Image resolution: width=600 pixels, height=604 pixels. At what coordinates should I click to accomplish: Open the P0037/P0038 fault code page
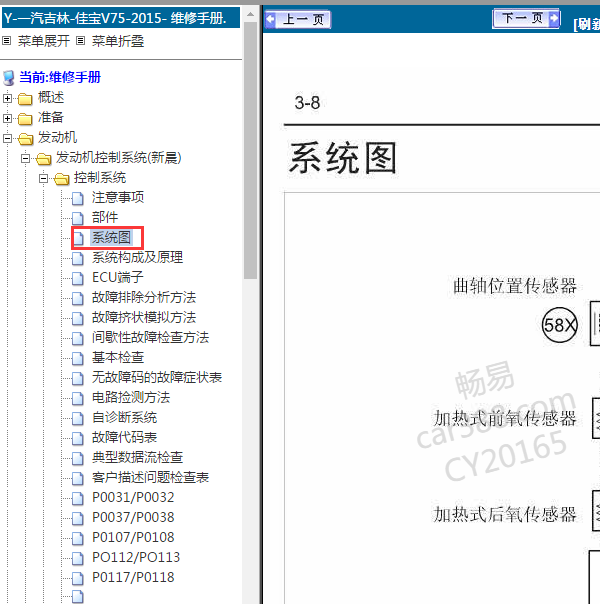[x=133, y=518]
